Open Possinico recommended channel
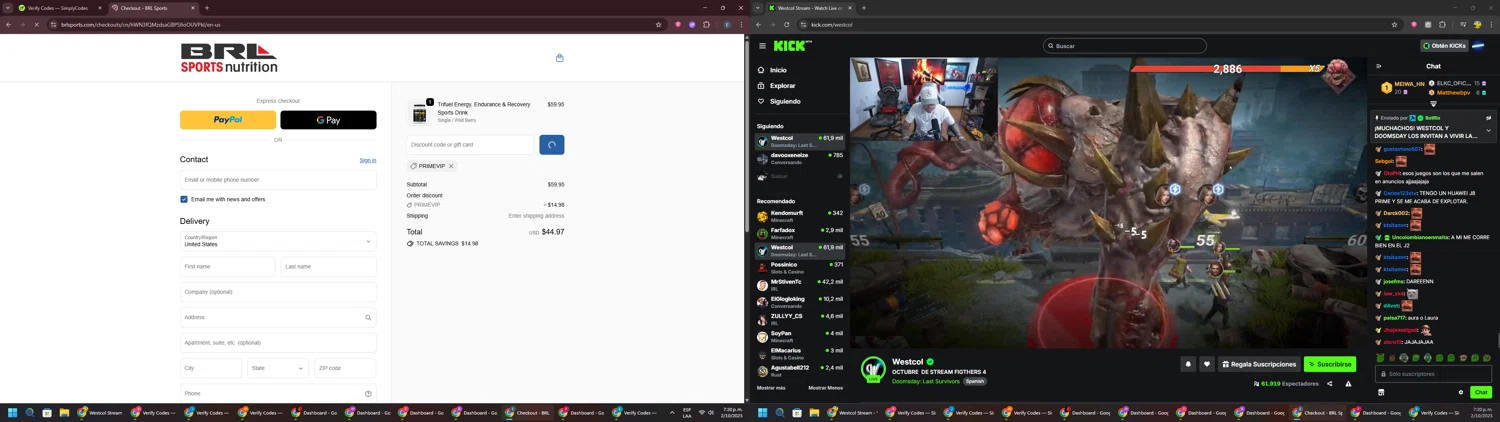 coord(799,268)
